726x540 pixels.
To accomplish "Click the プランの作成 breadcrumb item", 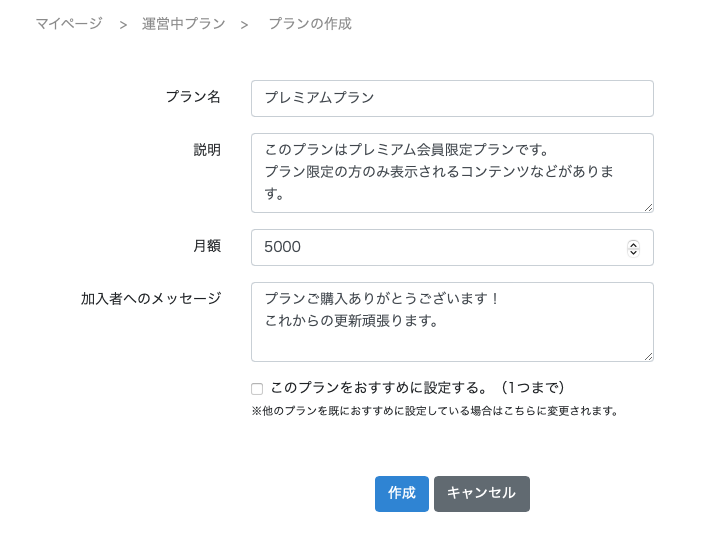I will 309,23.
